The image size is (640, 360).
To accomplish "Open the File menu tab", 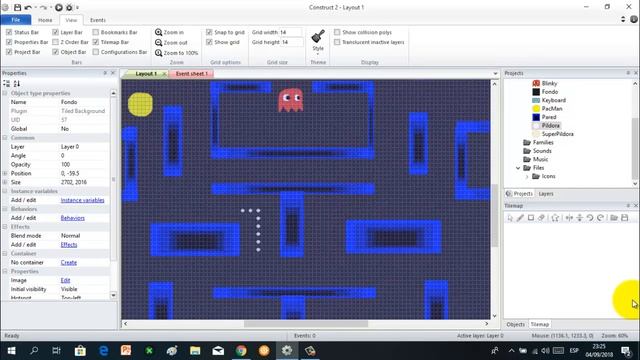I will [x=16, y=20].
